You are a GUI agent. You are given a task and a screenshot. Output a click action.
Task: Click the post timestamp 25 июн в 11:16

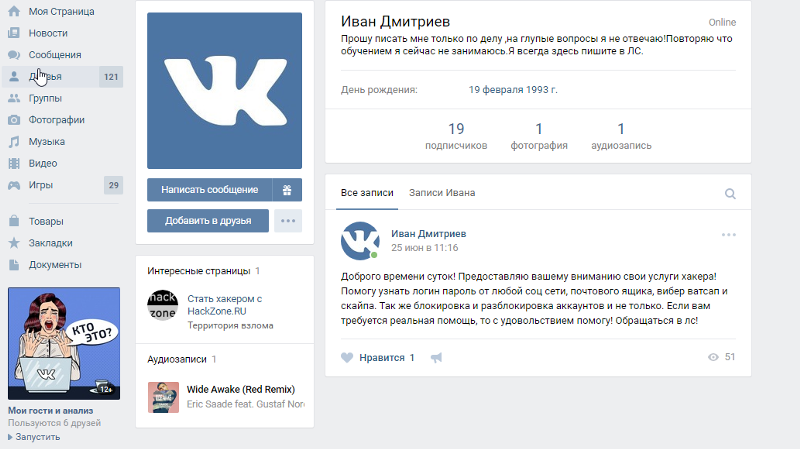click(x=424, y=248)
